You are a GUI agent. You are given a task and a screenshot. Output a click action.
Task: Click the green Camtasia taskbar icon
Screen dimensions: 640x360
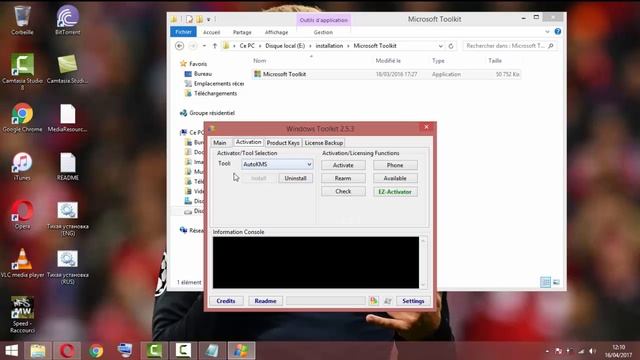point(154,351)
